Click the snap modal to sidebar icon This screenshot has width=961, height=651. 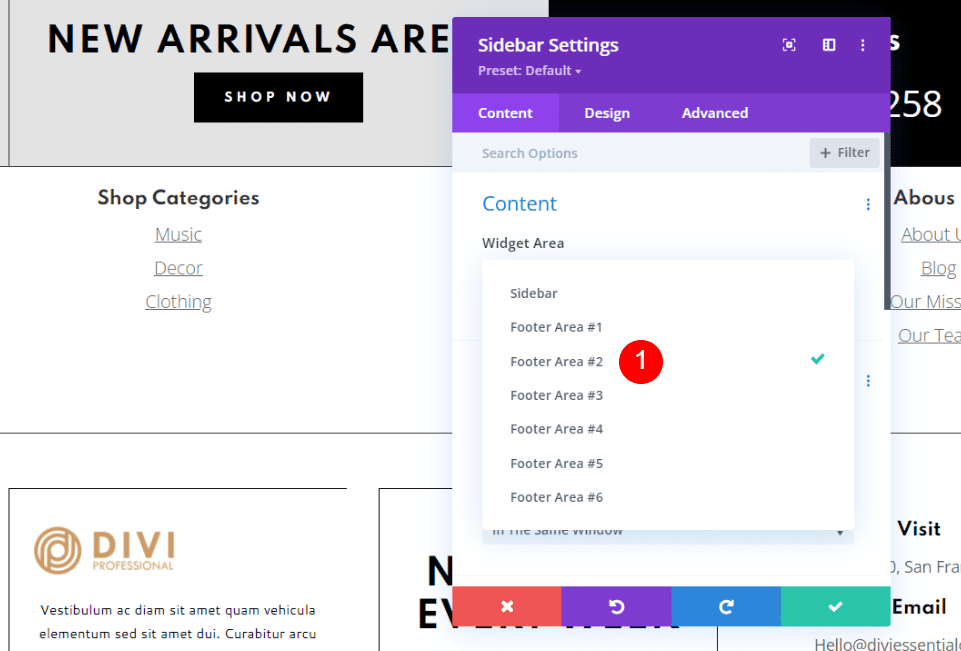click(829, 45)
